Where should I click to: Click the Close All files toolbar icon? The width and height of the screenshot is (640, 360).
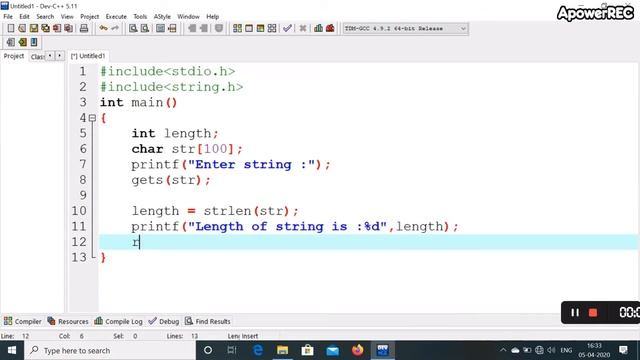[x=69, y=28]
